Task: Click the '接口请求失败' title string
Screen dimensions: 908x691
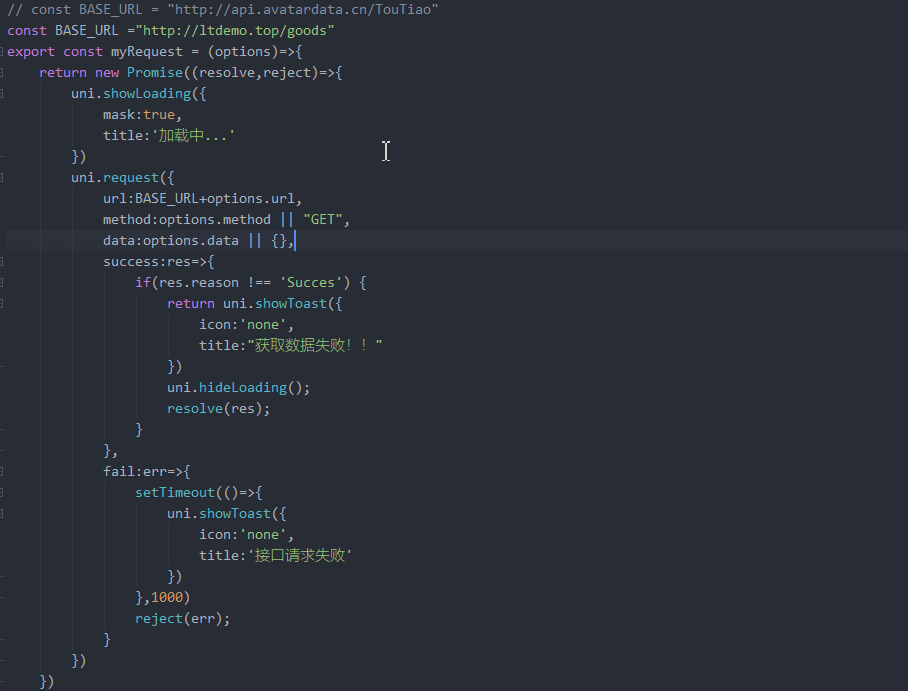Action: 300,555
